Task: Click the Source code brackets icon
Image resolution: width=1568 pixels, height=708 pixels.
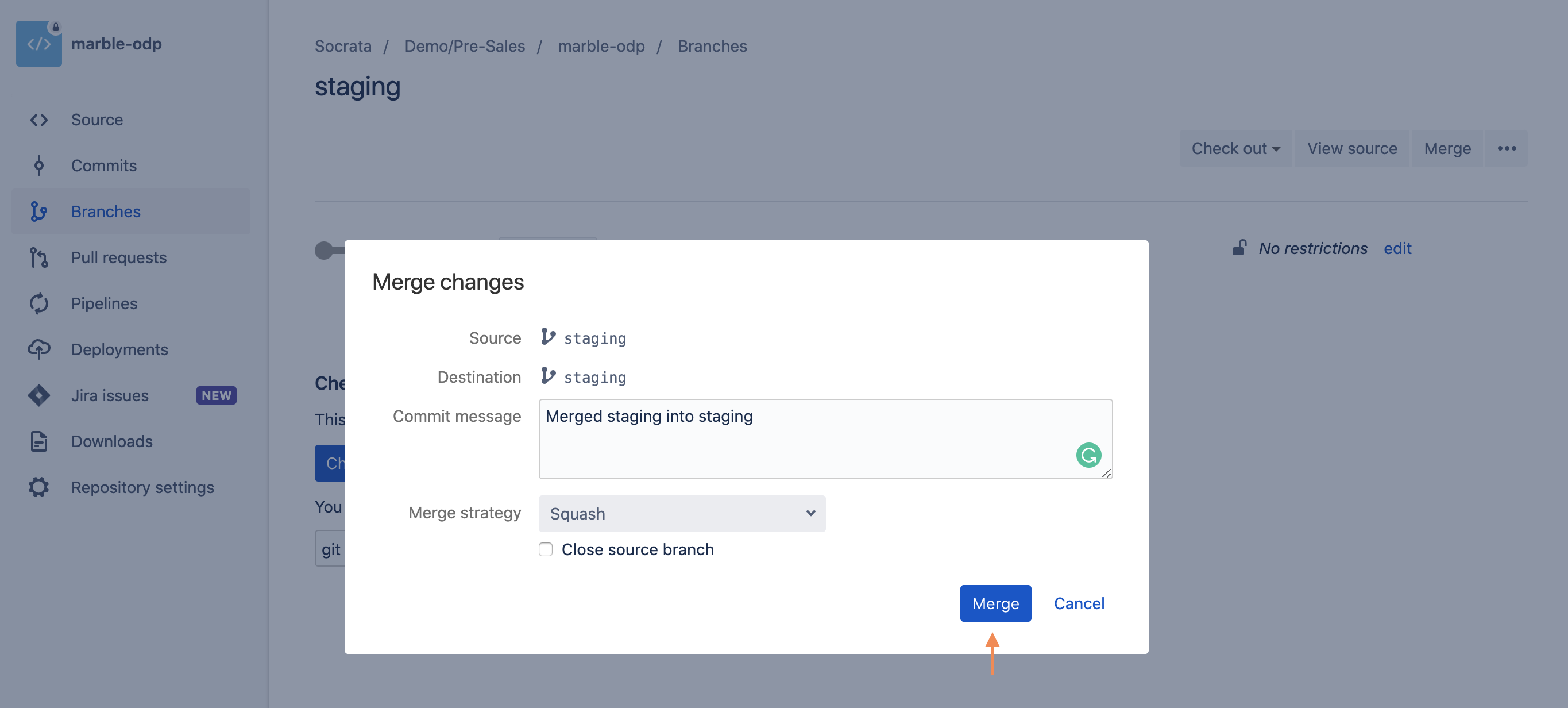Action: (x=38, y=120)
